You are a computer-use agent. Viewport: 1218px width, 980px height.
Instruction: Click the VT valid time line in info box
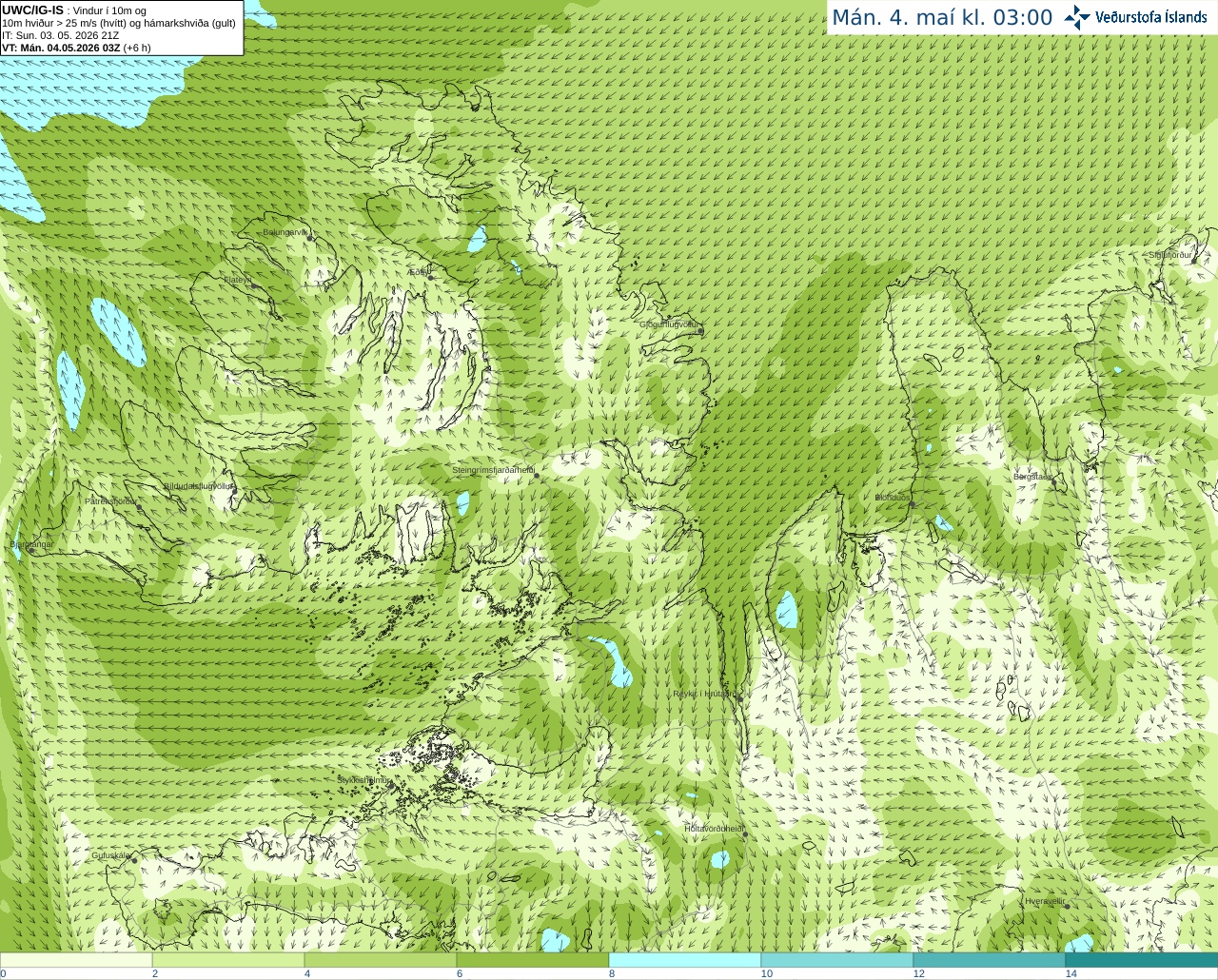[76, 48]
